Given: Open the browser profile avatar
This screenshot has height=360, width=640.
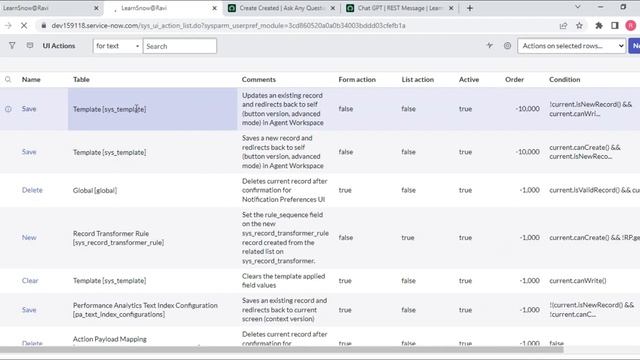Looking at the screenshot, I should click(x=631, y=25).
